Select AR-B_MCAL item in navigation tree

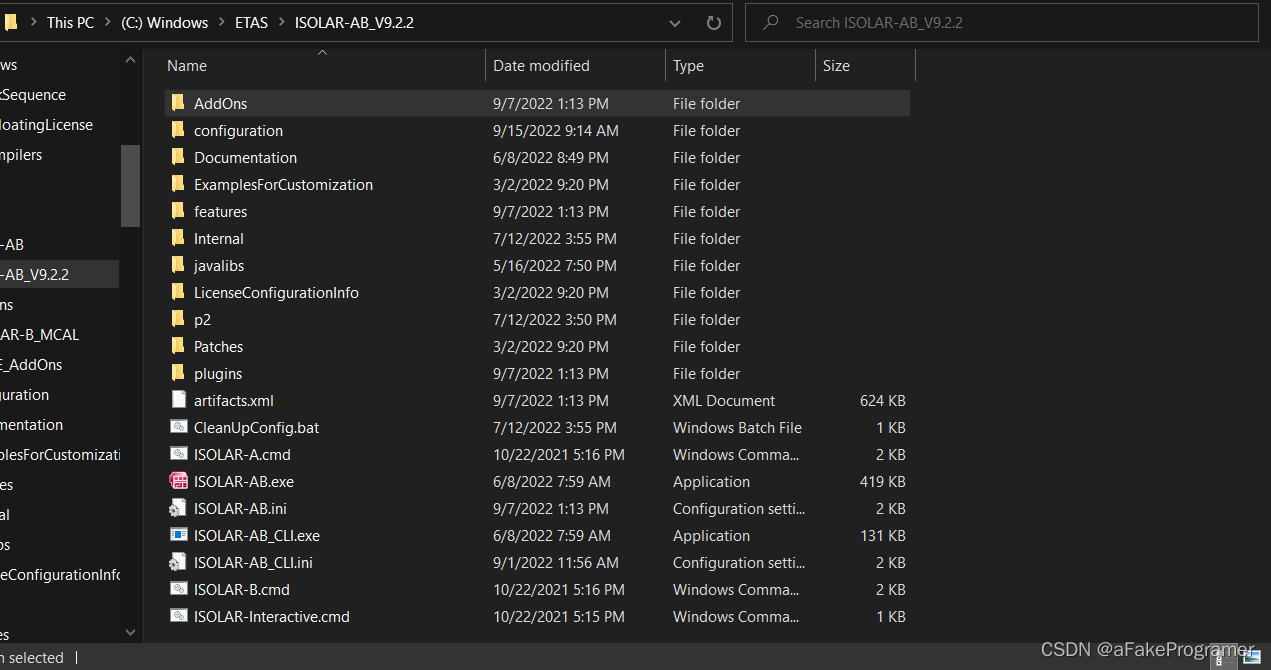click(x=40, y=334)
